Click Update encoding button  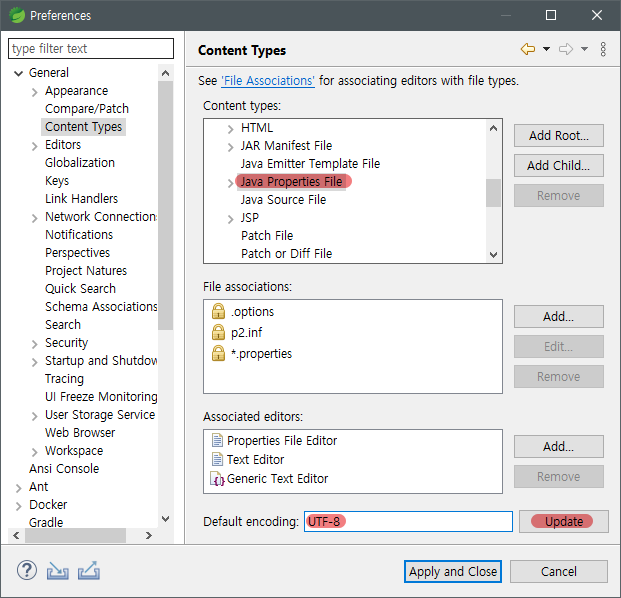pos(564,521)
